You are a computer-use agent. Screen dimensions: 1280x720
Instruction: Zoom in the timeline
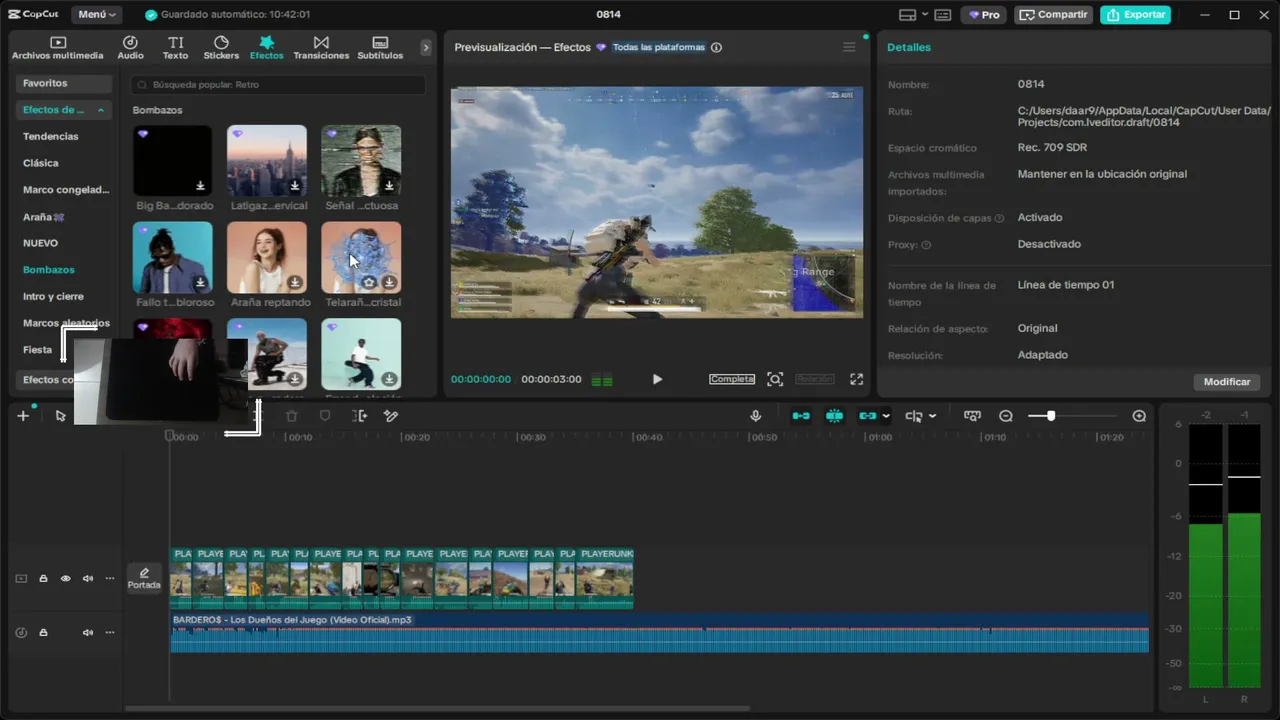1139,416
